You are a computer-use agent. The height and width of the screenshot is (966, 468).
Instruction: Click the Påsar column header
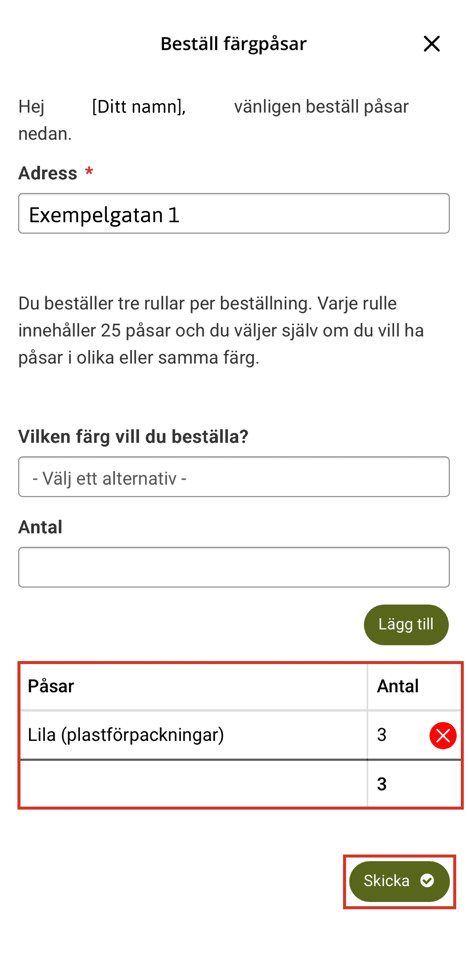coord(51,686)
